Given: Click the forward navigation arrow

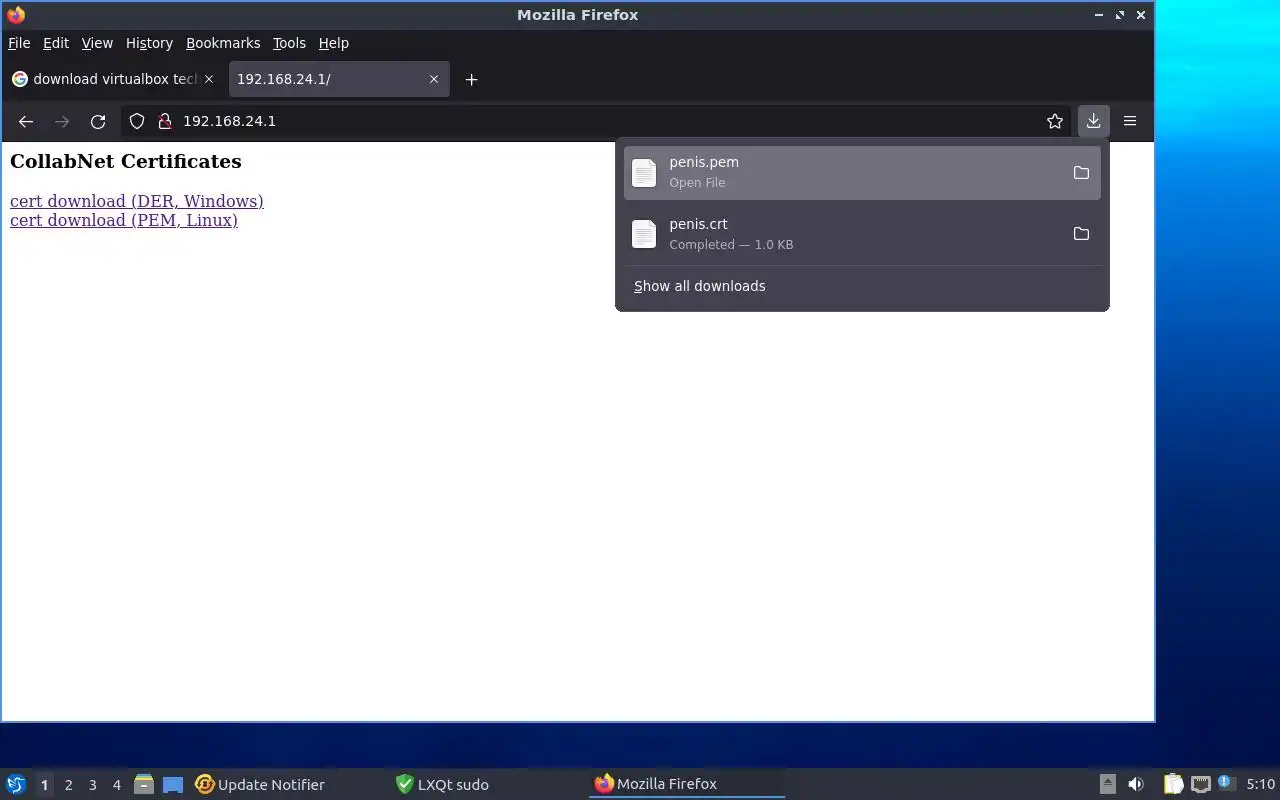Looking at the screenshot, I should [62, 121].
